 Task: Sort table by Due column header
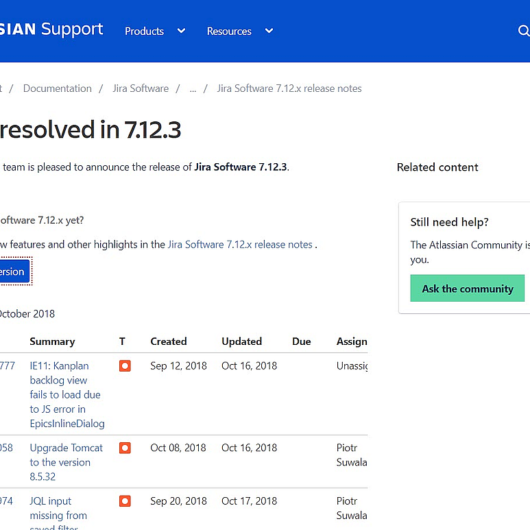pyautogui.click(x=302, y=341)
